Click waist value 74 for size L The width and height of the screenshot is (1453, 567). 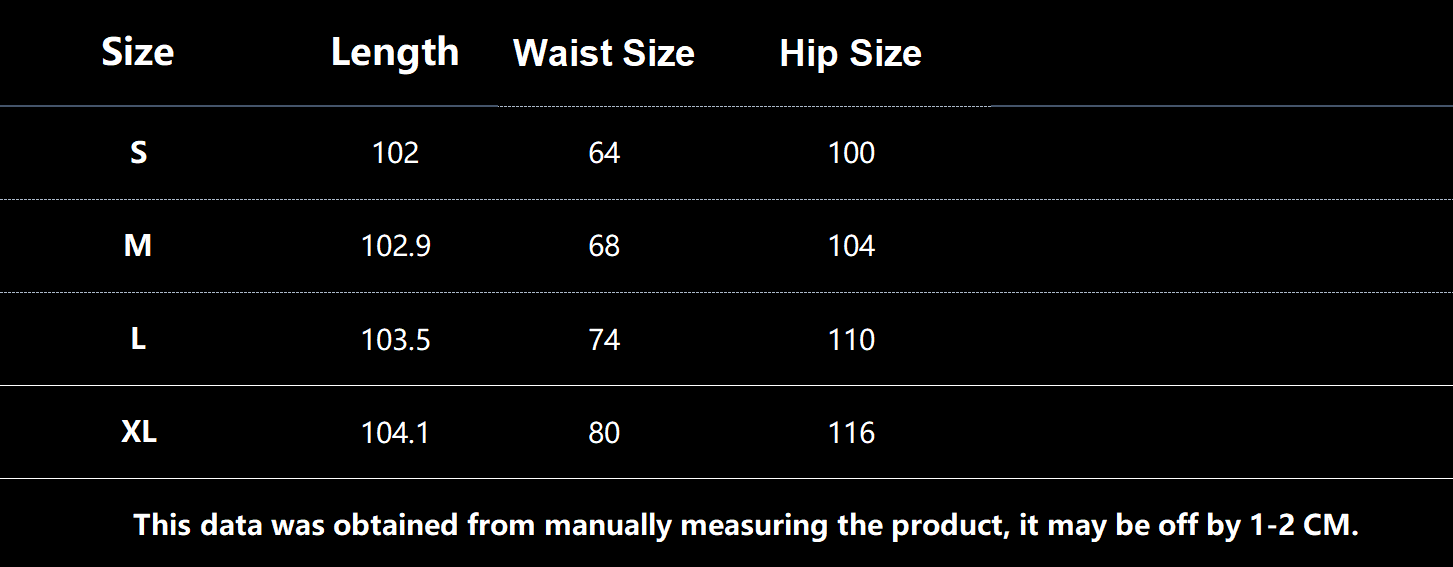click(x=604, y=340)
